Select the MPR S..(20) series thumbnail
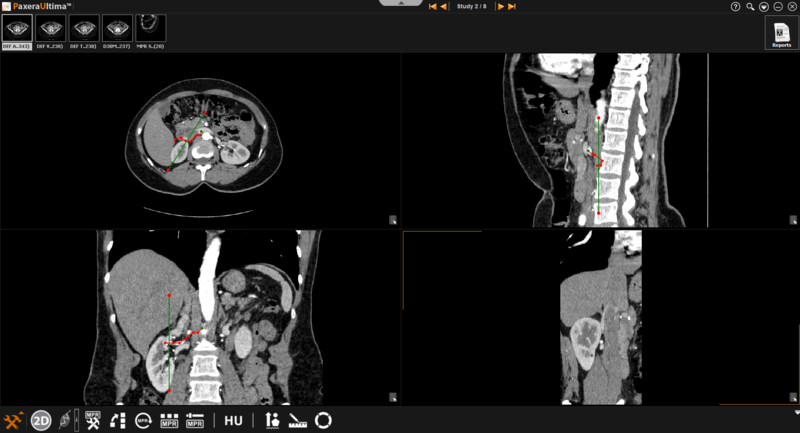This screenshot has height=433, width=800. (151, 30)
